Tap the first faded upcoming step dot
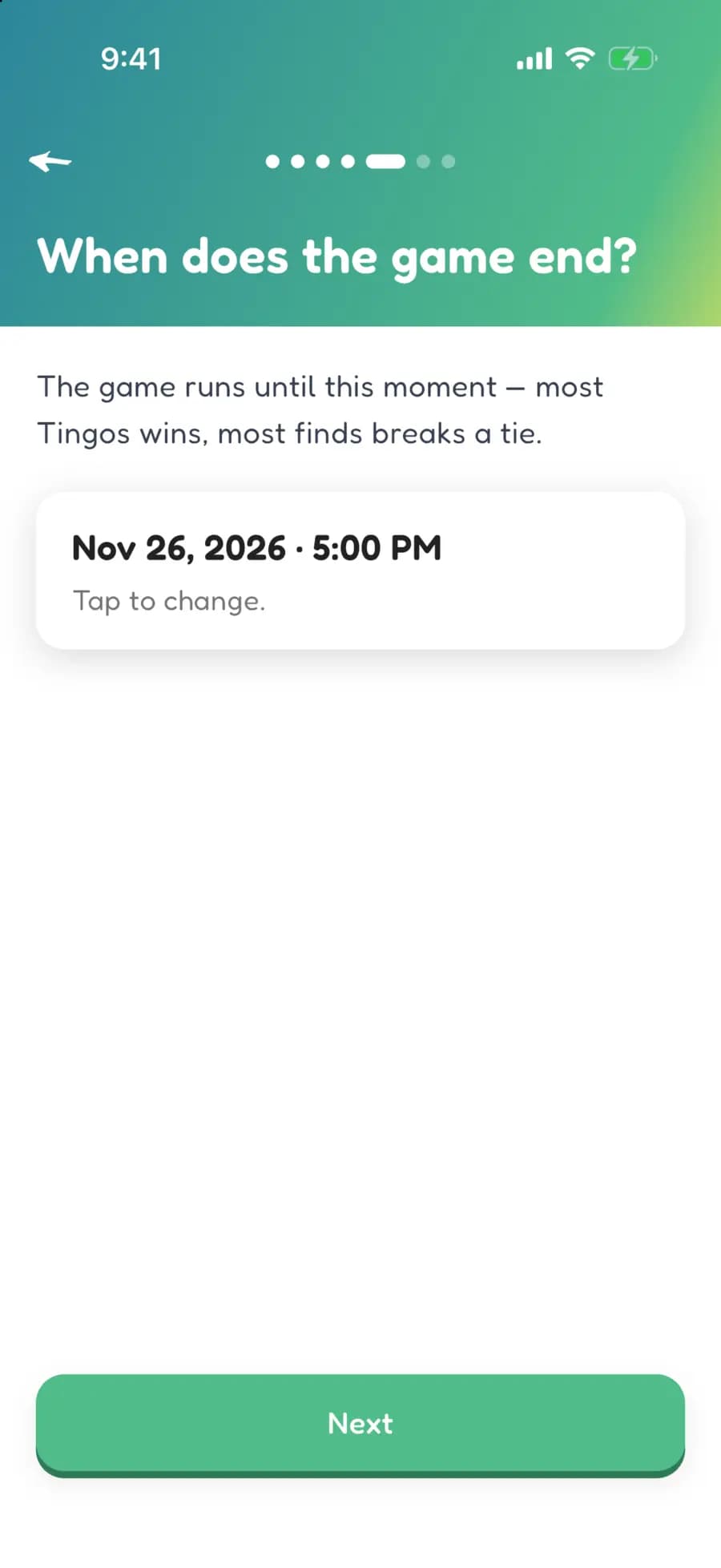The image size is (721, 1568). (x=423, y=161)
